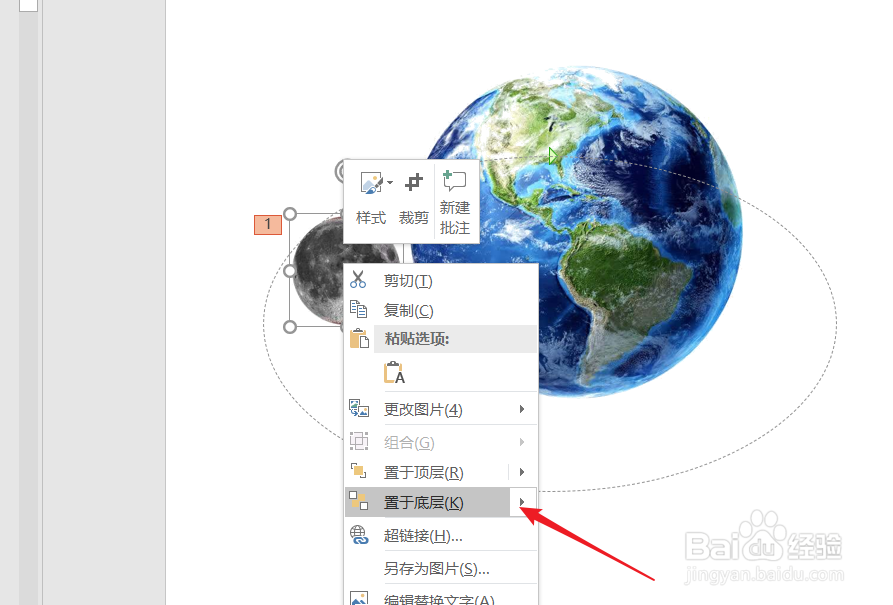Select the 裁剪 crop tool
Screen dimensions: 893x605
[x=413, y=199]
